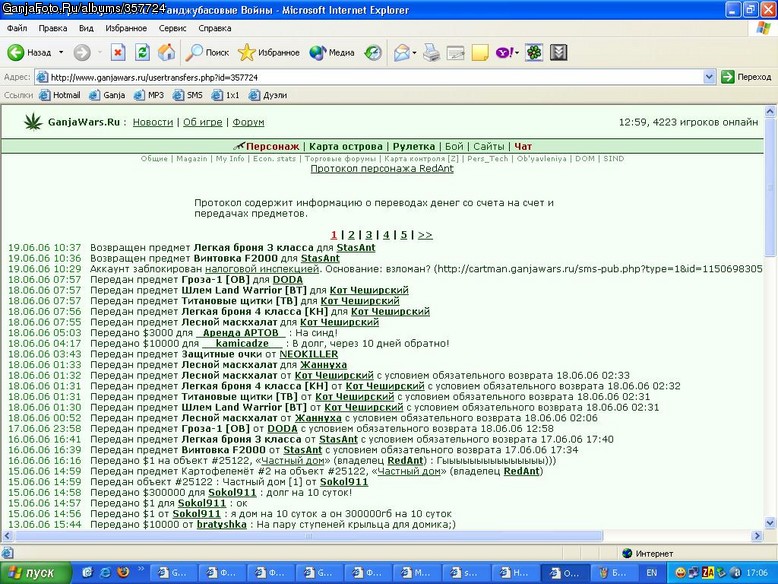Click the ICQ flower toolbar icon
The image size is (778, 584).
(534, 52)
